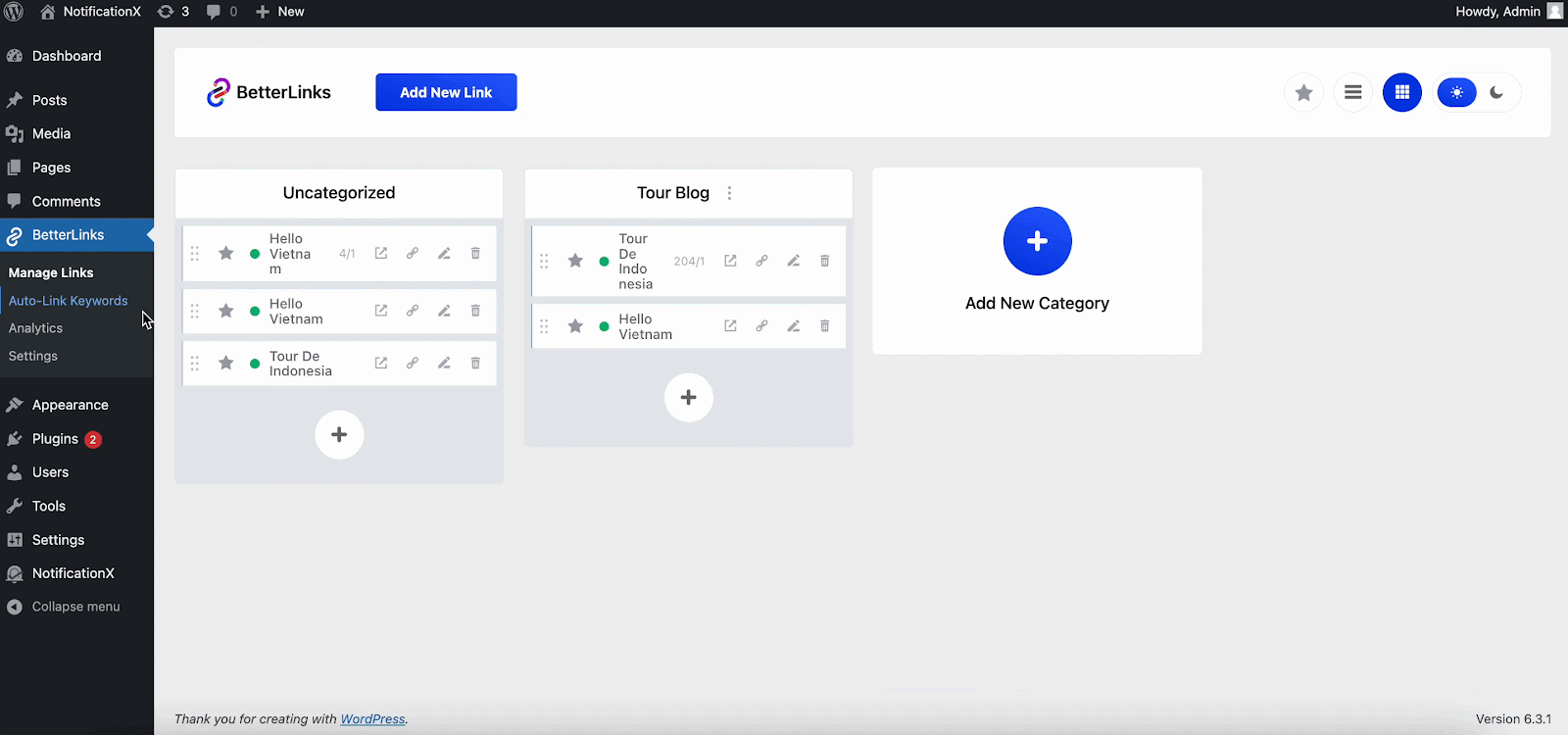Click the Add New Link button
Screen dimensions: 1568x735
(x=446, y=92)
